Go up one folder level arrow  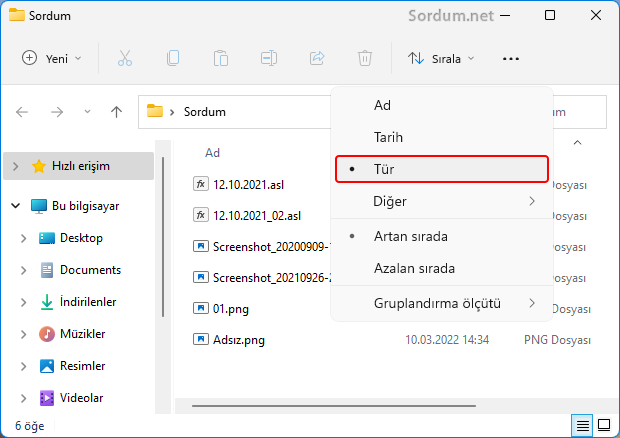click(x=116, y=112)
